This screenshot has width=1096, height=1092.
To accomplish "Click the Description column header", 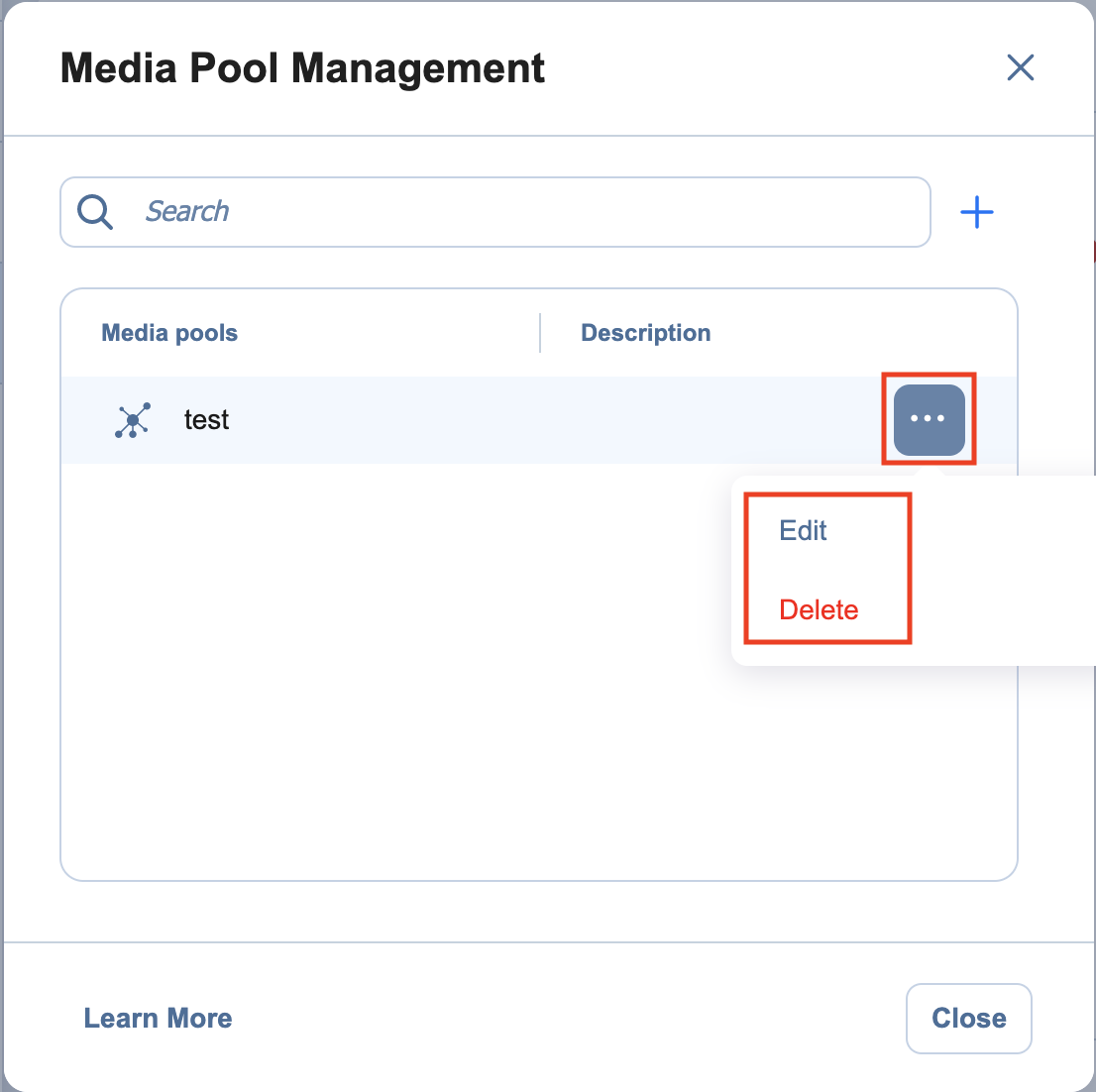I will tap(645, 333).
